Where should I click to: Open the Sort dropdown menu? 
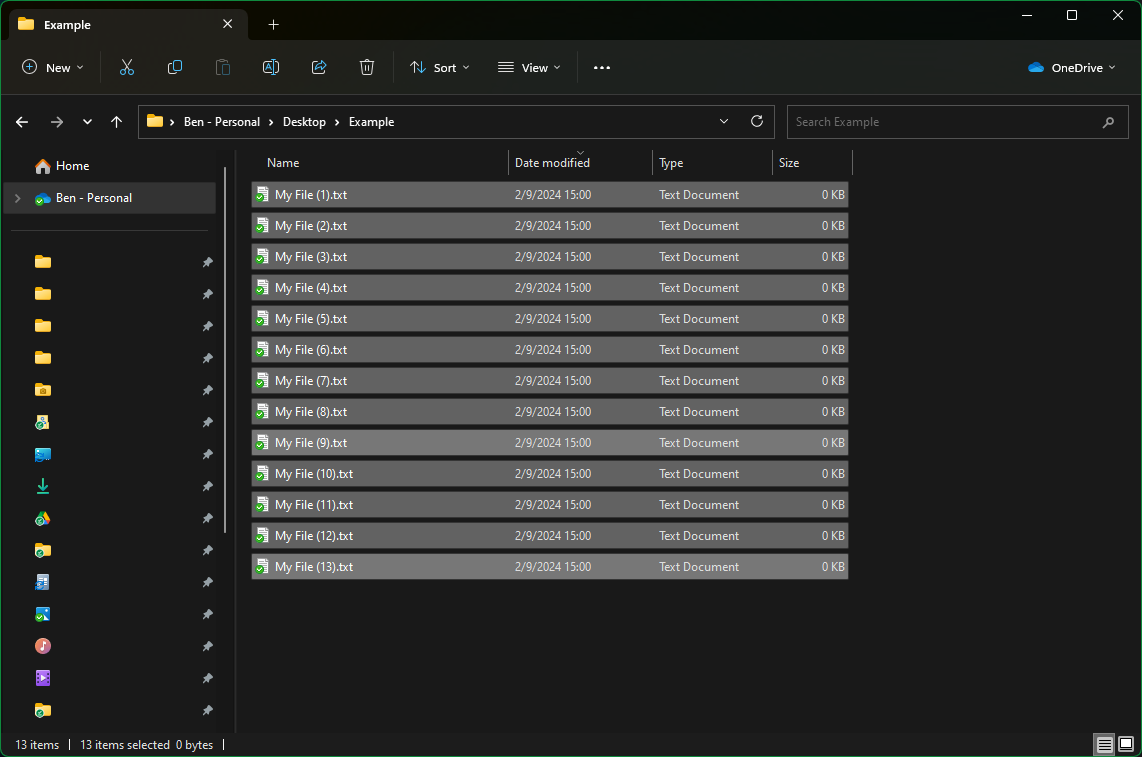[439, 67]
